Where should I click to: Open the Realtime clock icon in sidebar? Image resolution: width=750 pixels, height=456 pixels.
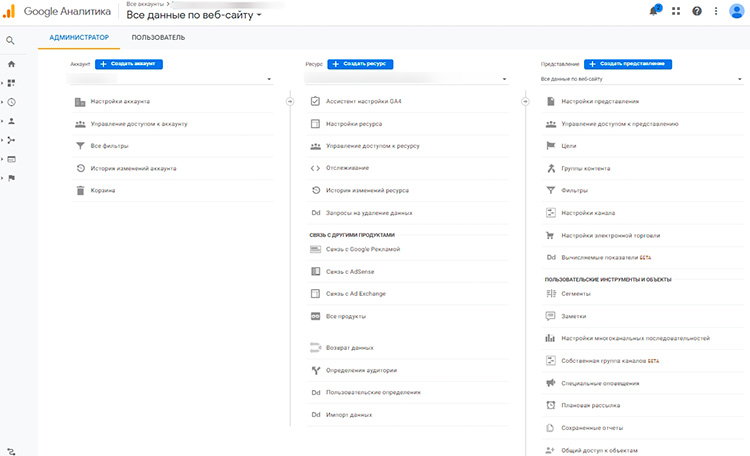(x=11, y=102)
